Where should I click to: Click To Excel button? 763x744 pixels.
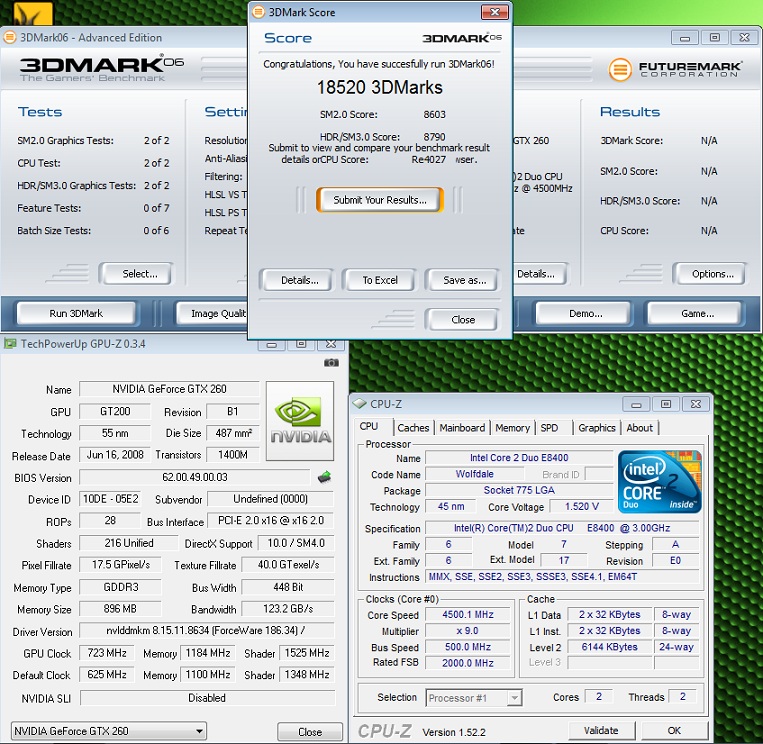(x=380, y=280)
